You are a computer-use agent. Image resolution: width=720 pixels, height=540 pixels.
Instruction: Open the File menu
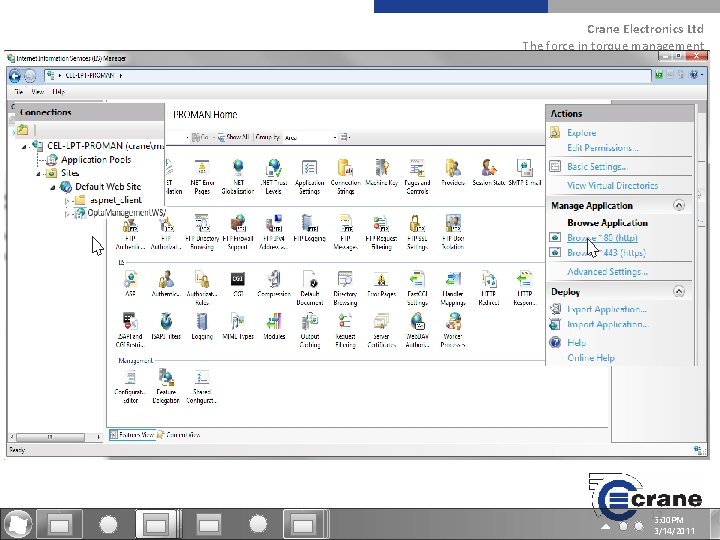pyautogui.click(x=19, y=92)
